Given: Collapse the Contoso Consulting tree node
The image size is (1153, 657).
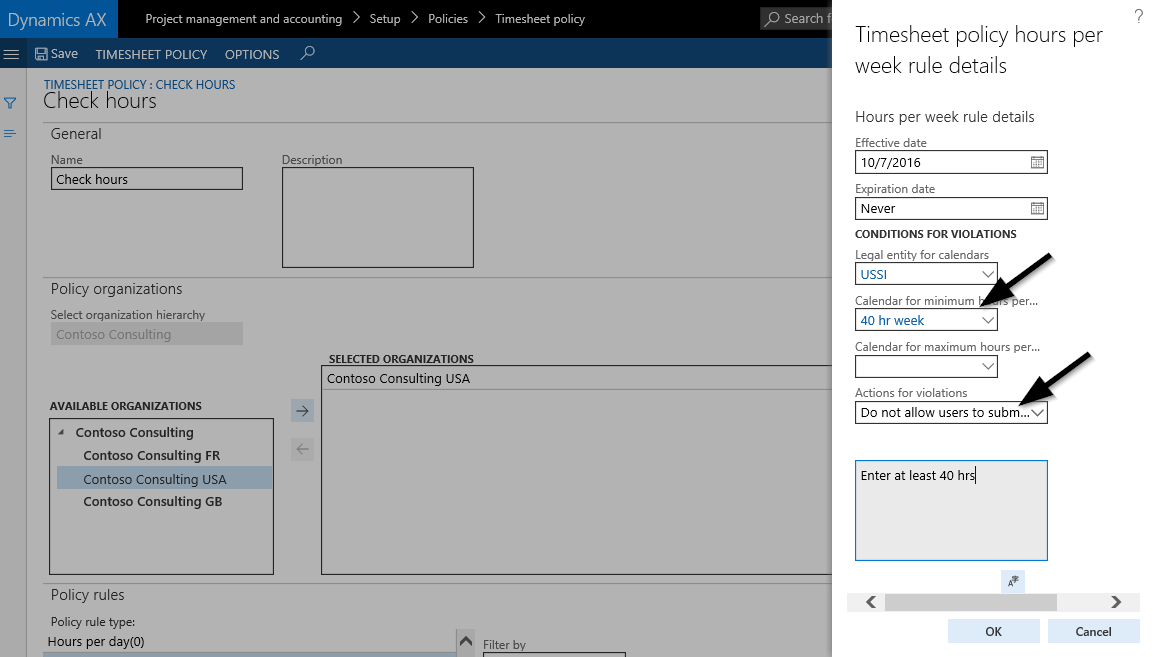Looking at the screenshot, I should 62,433.
